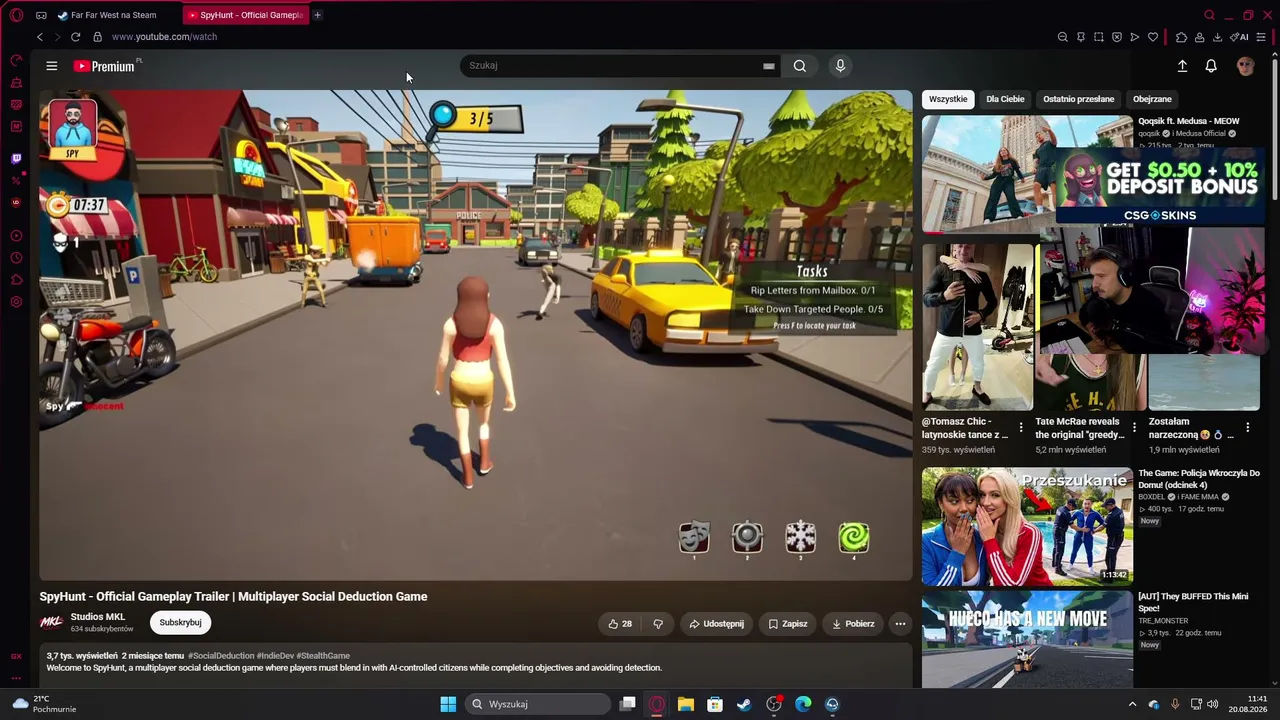Open Opera extensions puzzle icon
This screenshot has width=1280, height=720.
point(1181,37)
